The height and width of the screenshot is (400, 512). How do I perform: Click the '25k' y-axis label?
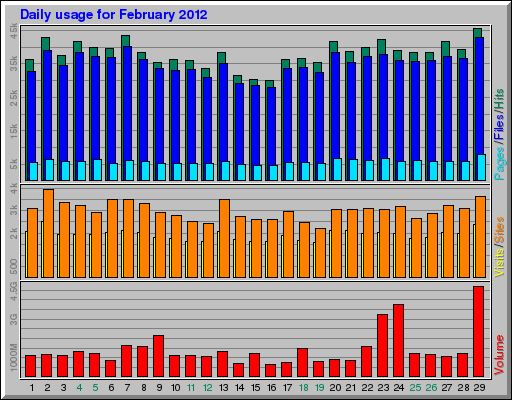pyautogui.click(x=14, y=98)
